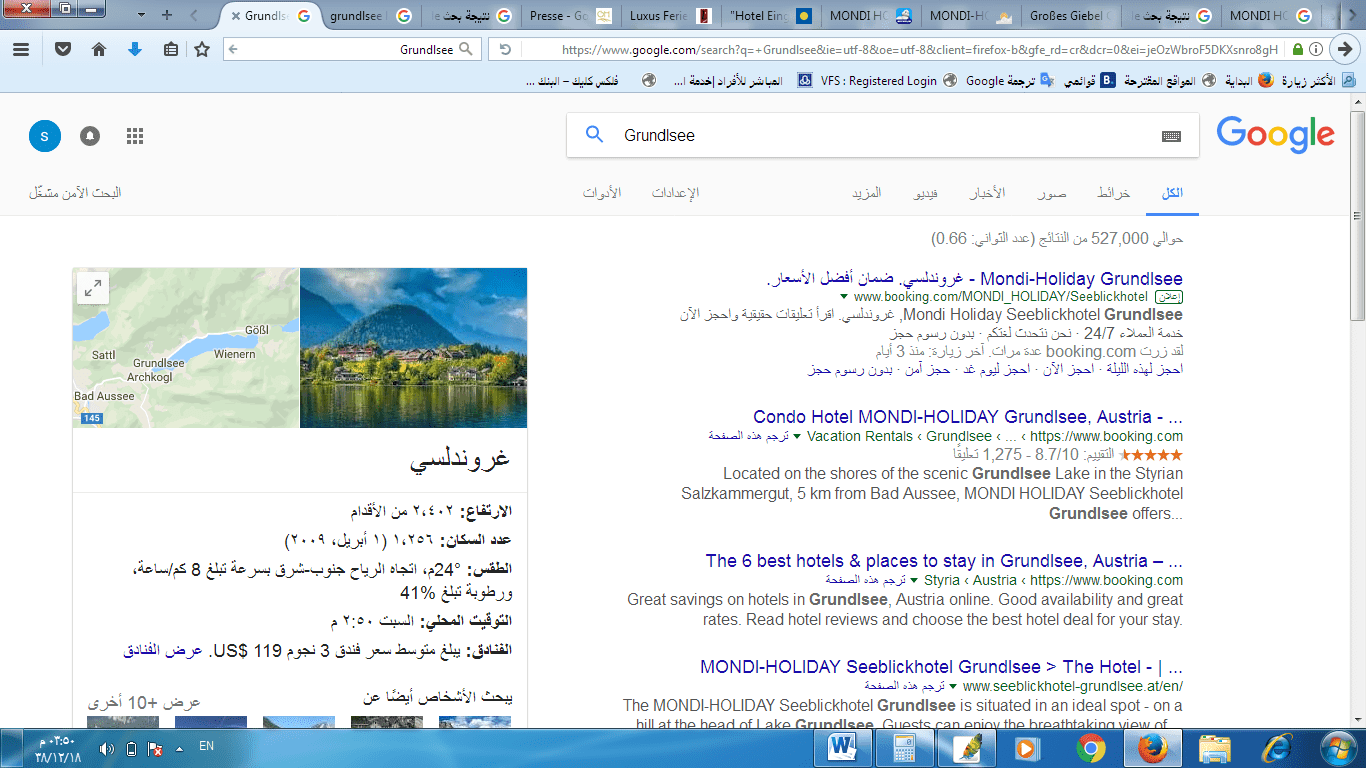Click the EN language indicator
This screenshot has height=768, width=1366.
click(207, 746)
